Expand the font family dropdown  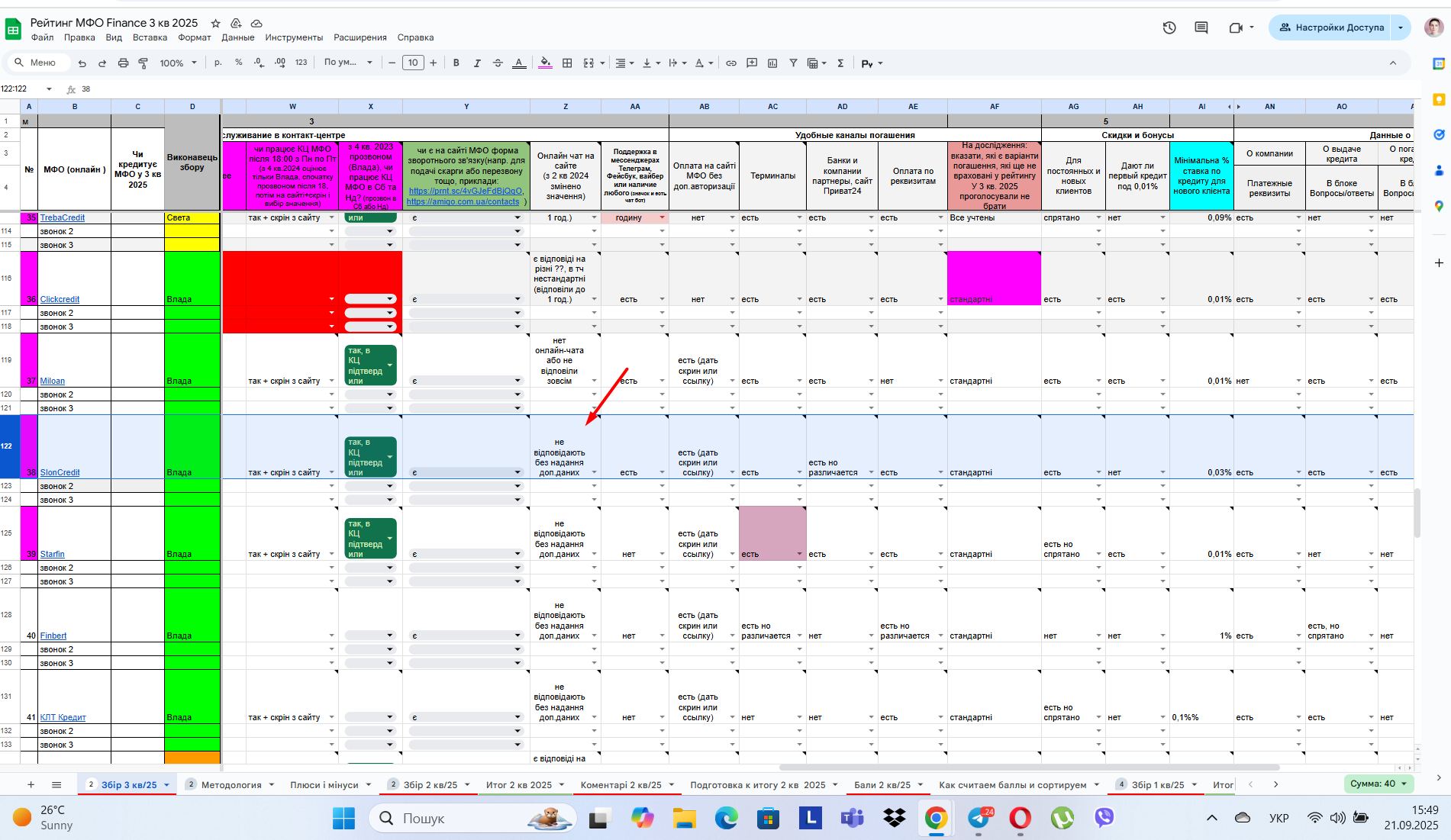tap(348, 63)
